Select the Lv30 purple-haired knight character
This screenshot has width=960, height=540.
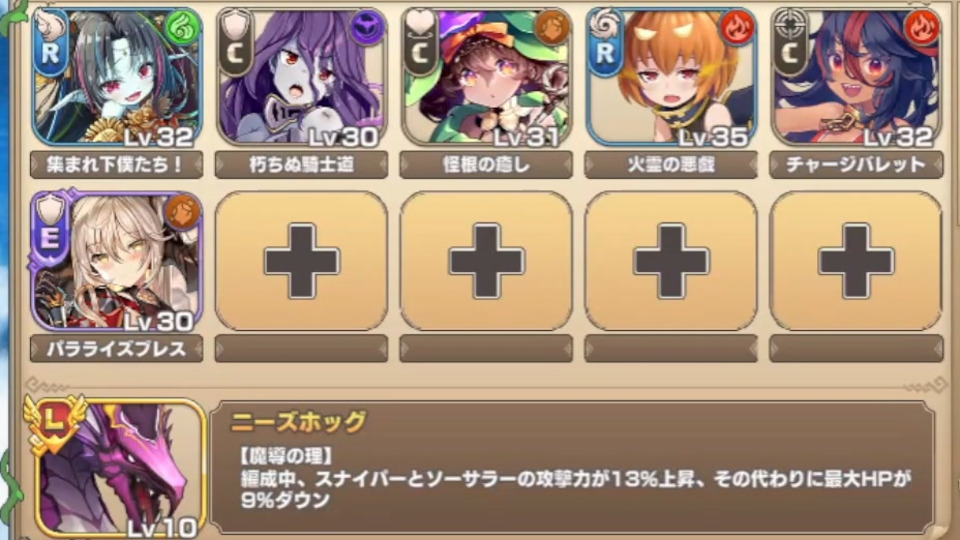301,78
